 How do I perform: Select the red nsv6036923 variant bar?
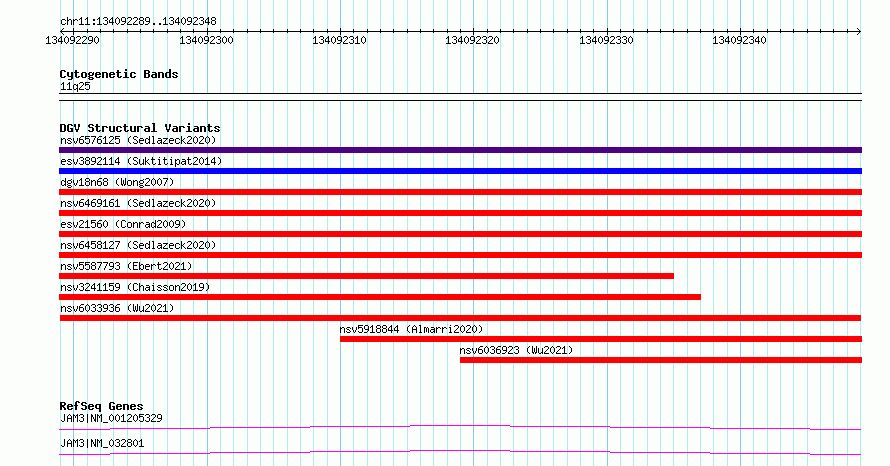pos(661,360)
